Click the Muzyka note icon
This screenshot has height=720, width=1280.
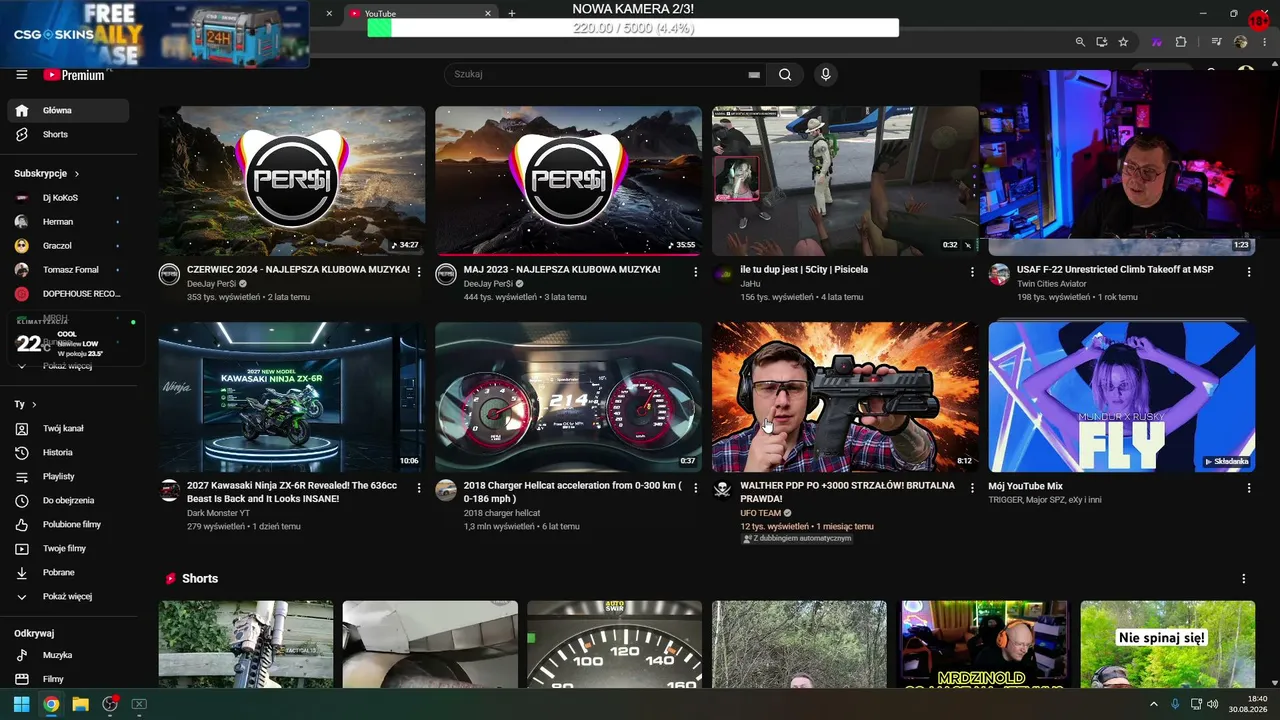coord(21,655)
